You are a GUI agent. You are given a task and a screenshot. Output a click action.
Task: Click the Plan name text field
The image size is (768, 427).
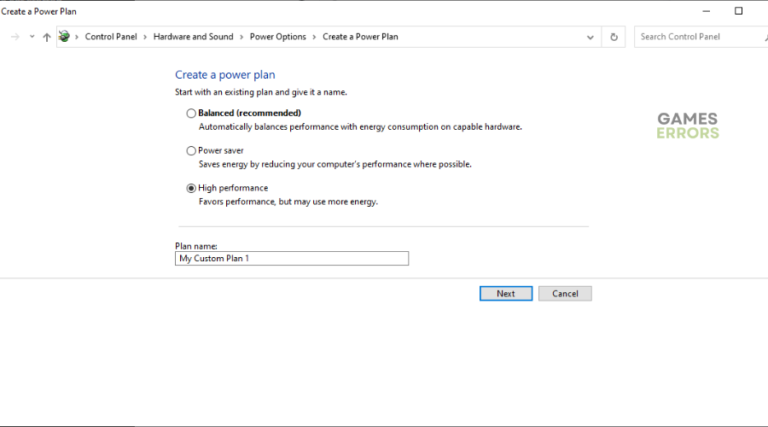pyautogui.click(x=292, y=258)
